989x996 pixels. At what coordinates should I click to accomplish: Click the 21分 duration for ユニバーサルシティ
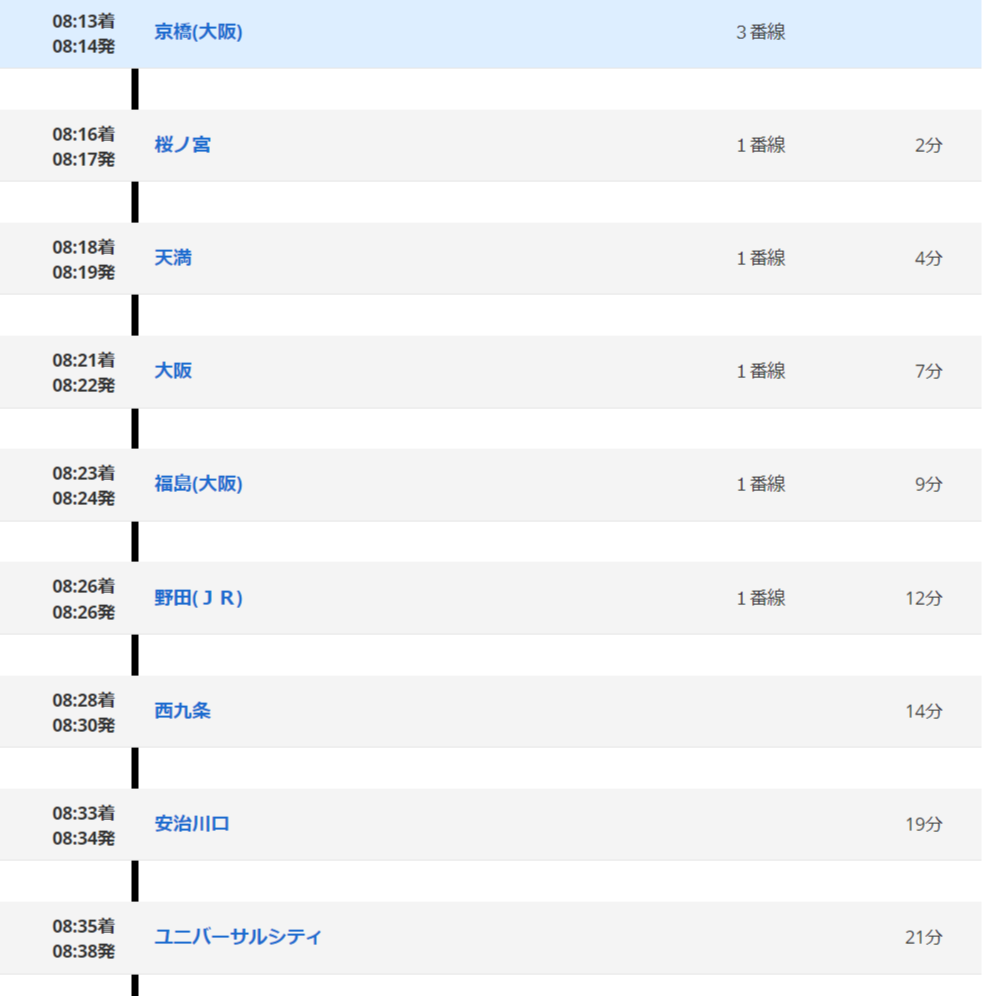coord(923,937)
